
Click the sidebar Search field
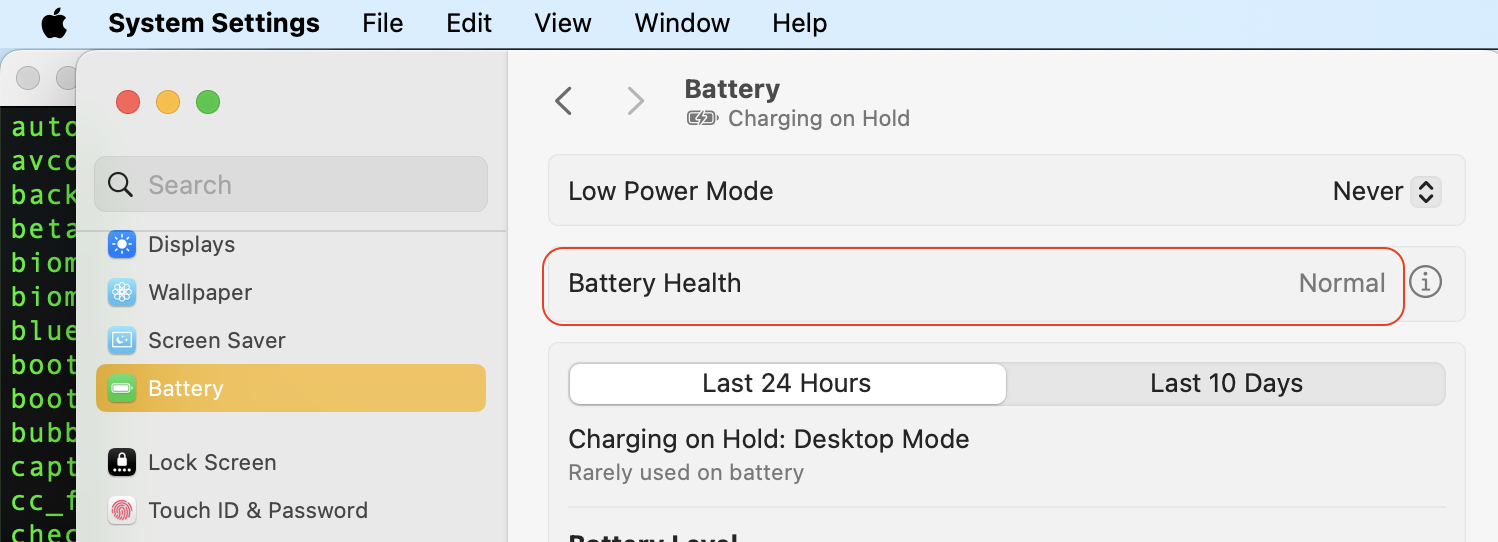click(x=300, y=184)
